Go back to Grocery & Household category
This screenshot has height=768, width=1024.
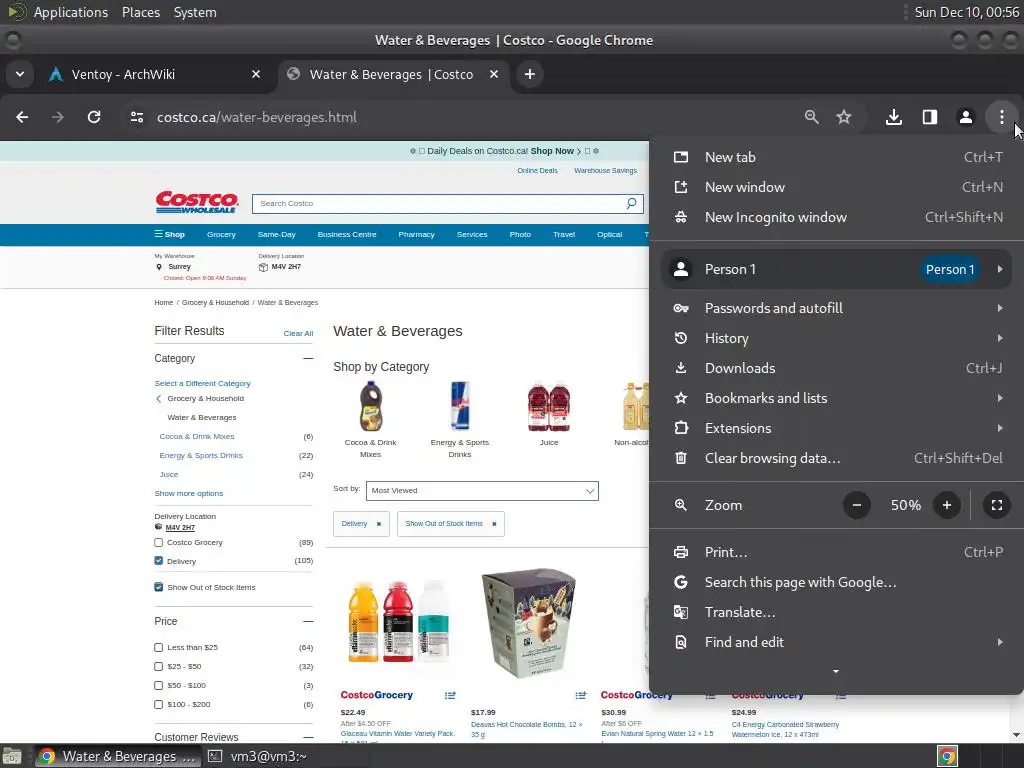pyautogui.click(x=200, y=398)
